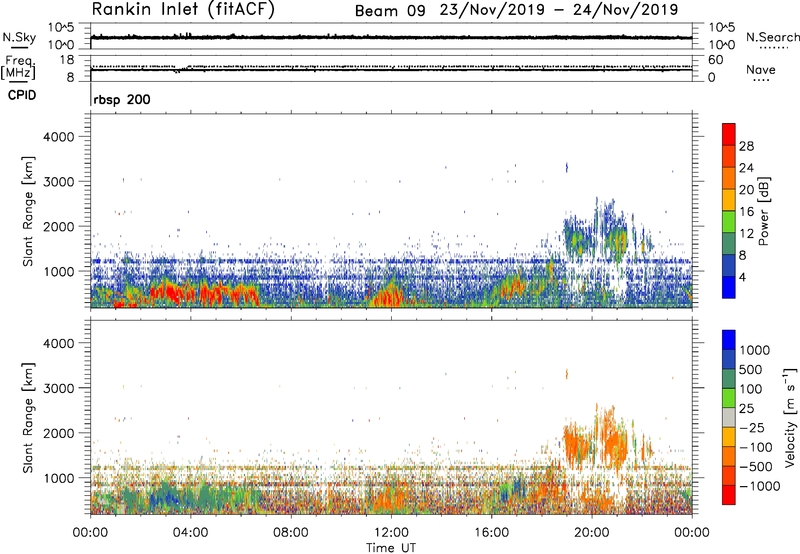
Task: Click the 'N.Sky' legend label
Action: pyautogui.click(x=19, y=37)
